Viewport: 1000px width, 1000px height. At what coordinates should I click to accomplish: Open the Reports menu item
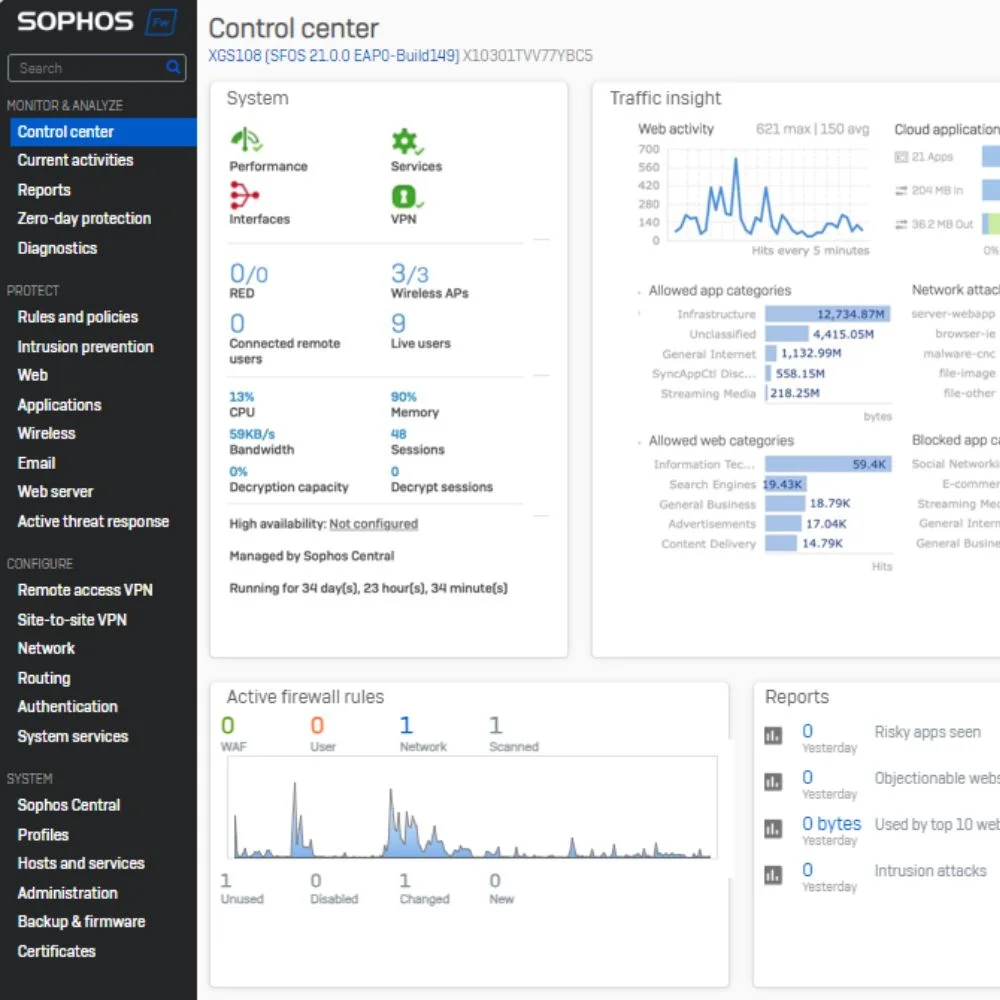pyautogui.click(x=44, y=190)
